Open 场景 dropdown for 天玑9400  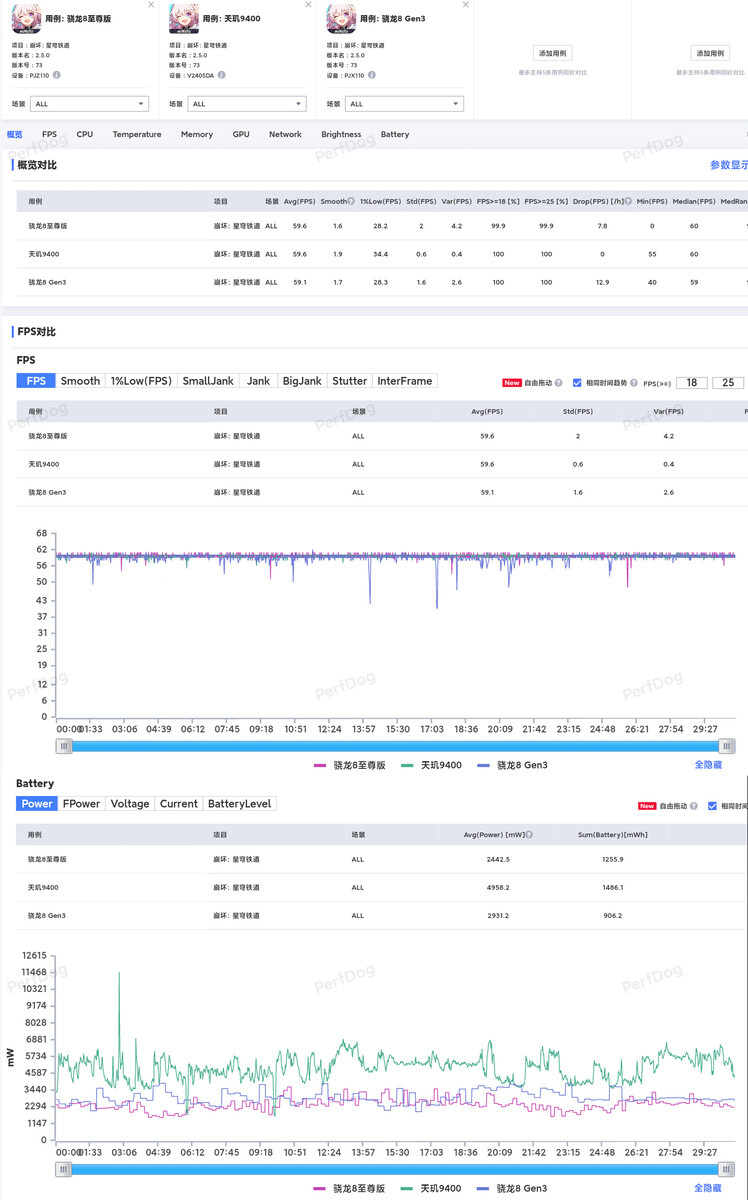click(246, 104)
